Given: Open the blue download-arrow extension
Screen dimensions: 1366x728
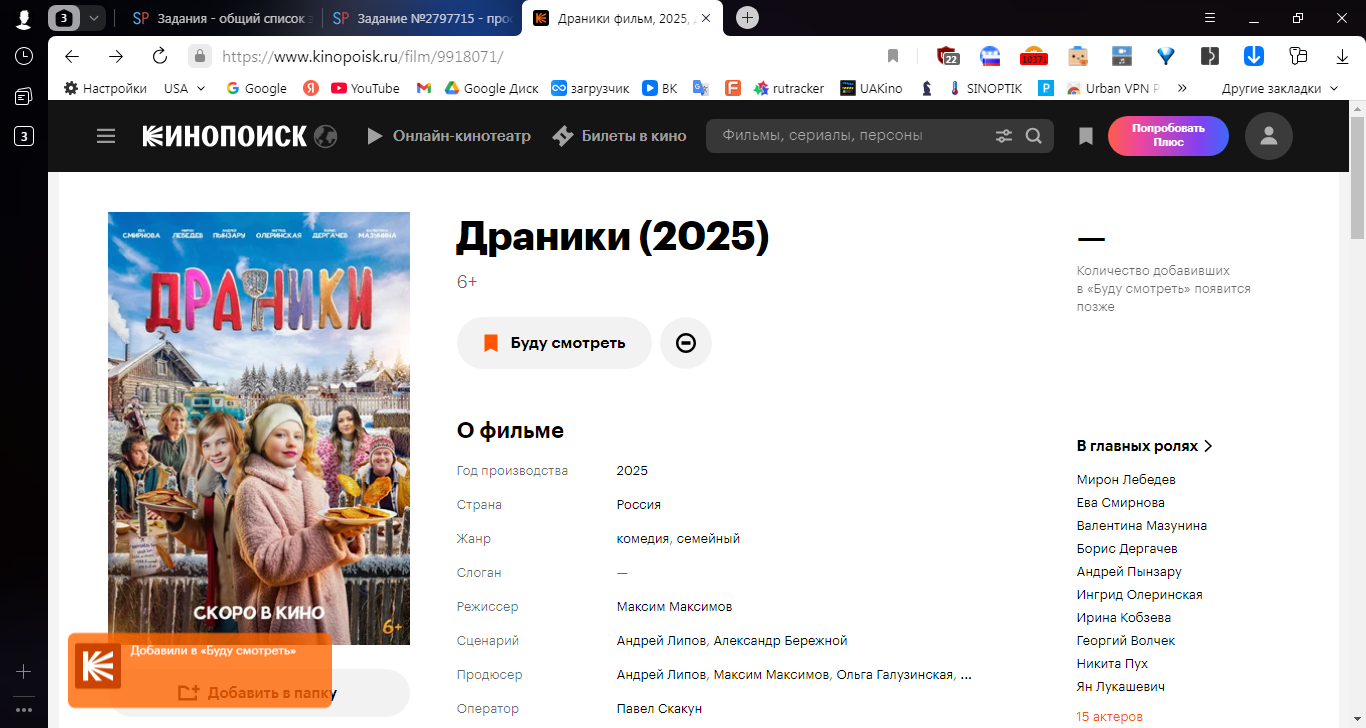Looking at the screenshot, I should pyautogui.click(x=1254, y=56).
